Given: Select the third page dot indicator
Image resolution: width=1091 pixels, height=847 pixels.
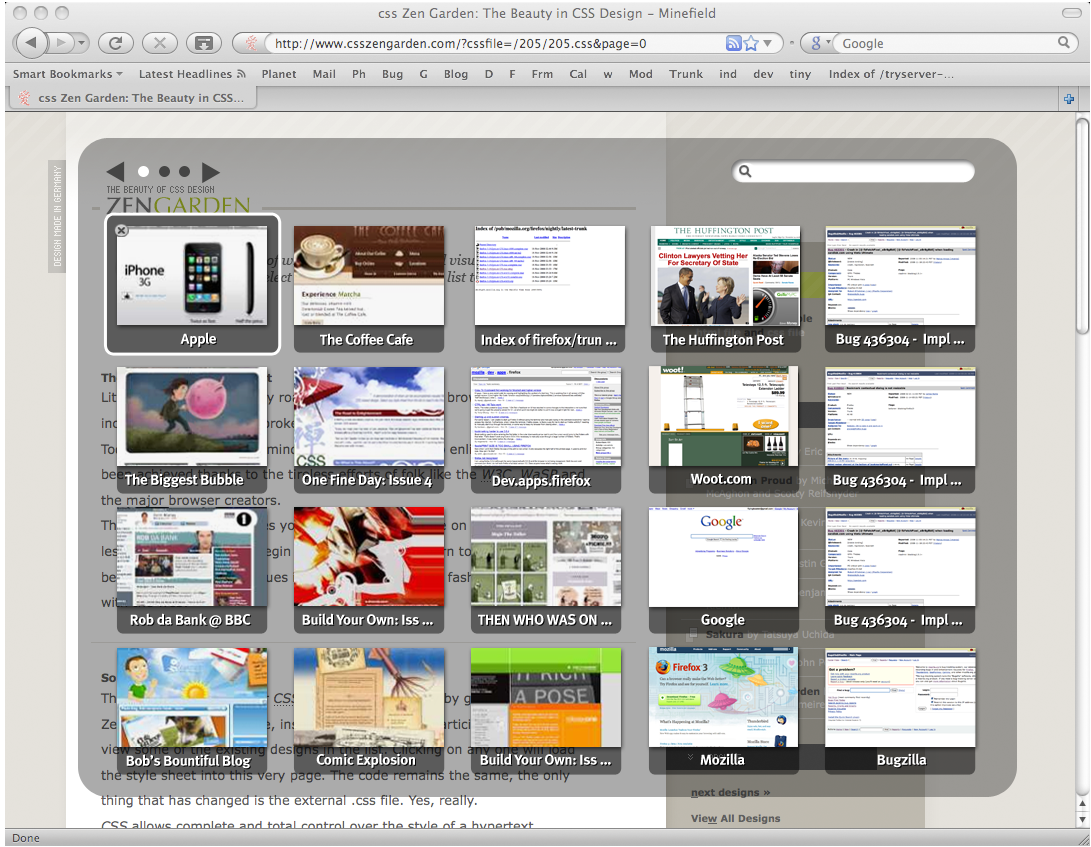Looking at the screenshot, I should tap(184, 171).
